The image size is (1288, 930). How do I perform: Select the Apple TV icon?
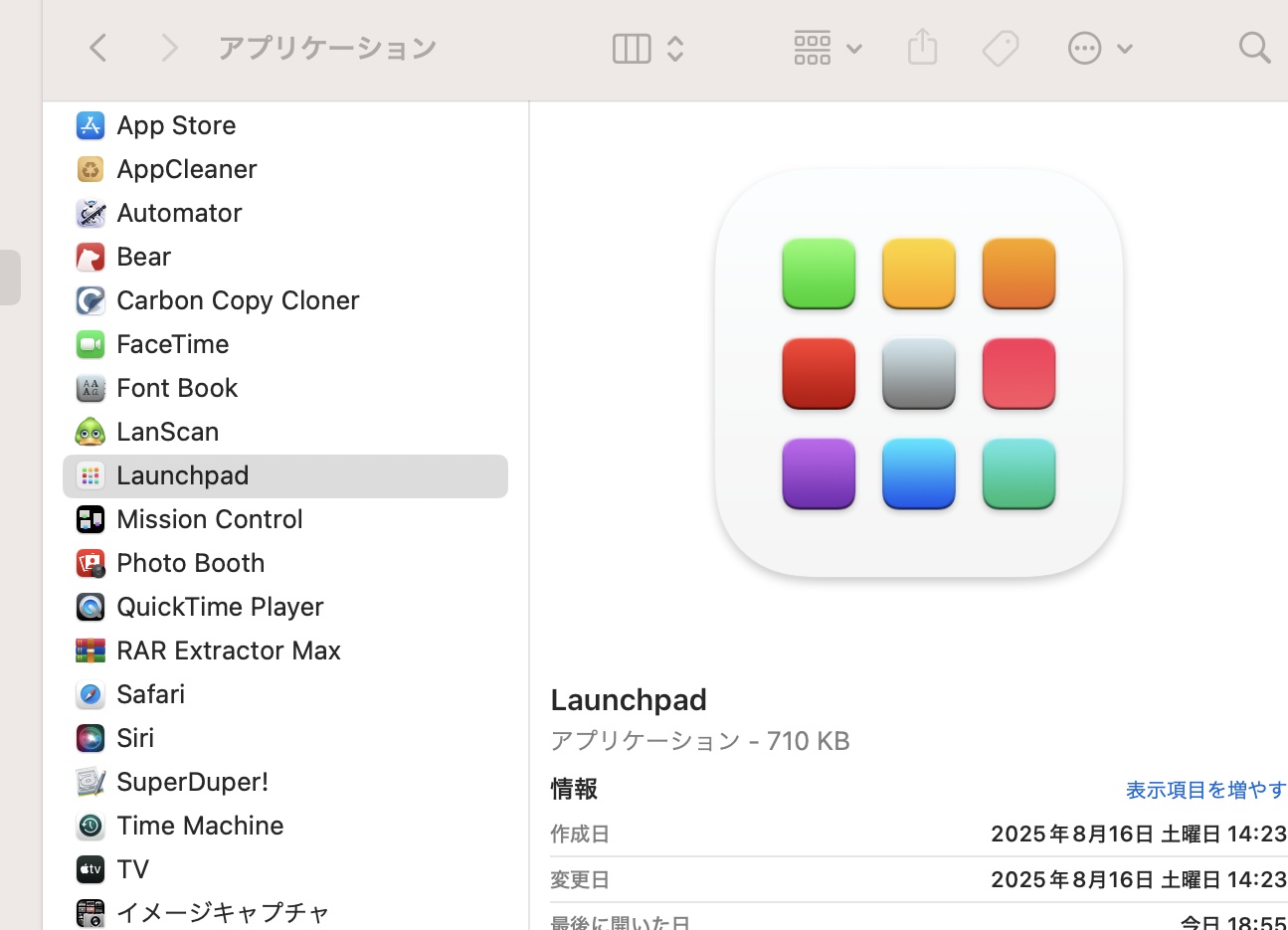pyautogui.click(x=91, y=869)
